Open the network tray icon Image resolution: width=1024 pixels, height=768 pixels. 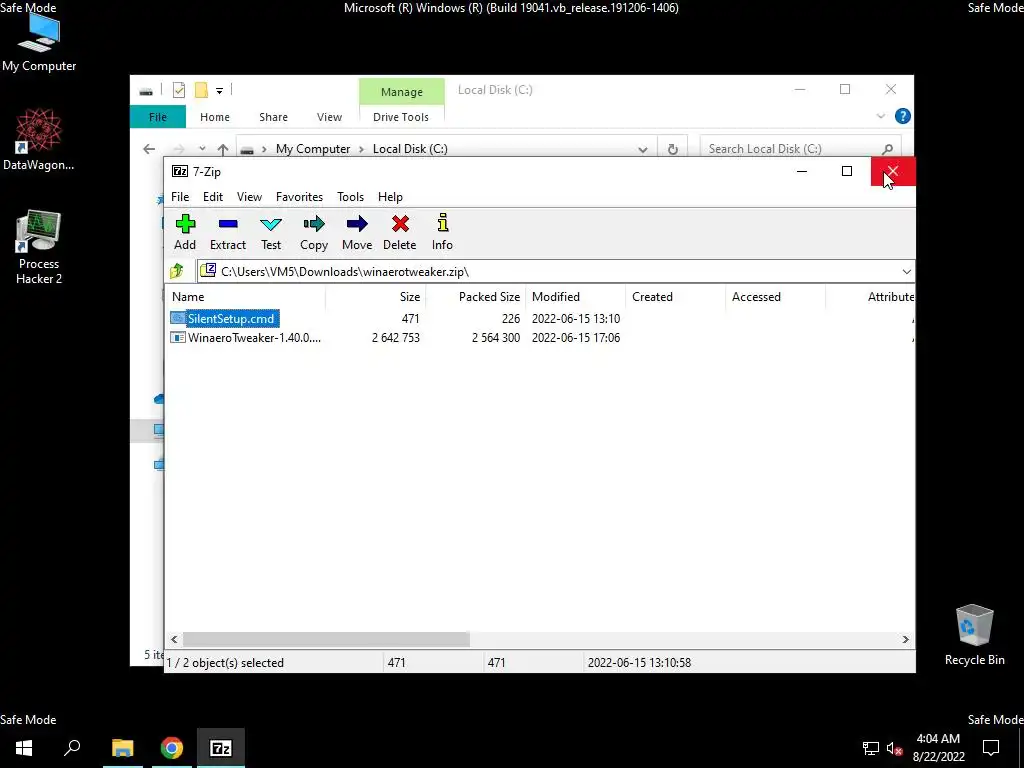[871, 748]
